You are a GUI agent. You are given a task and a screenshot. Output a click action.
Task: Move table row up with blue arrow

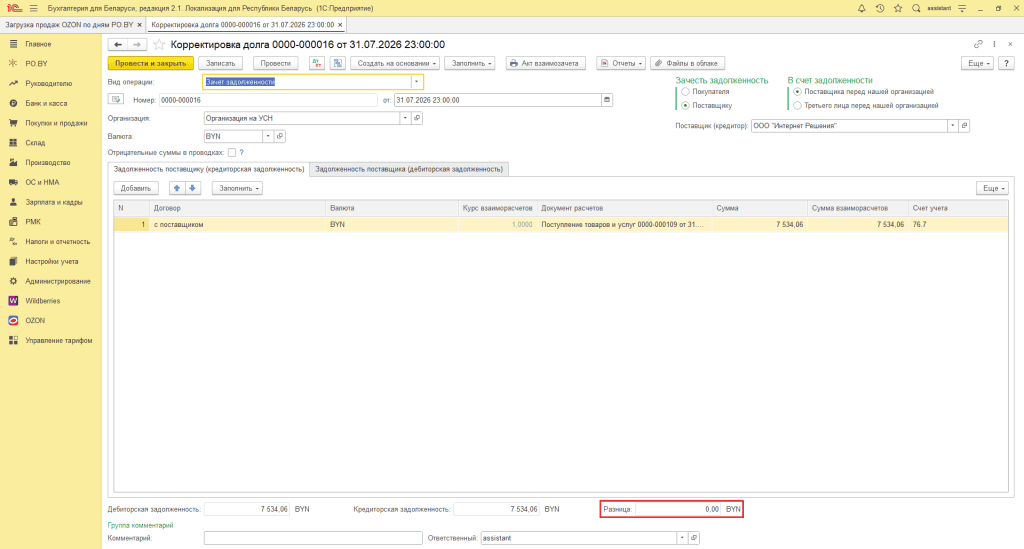tap(176, 188)
